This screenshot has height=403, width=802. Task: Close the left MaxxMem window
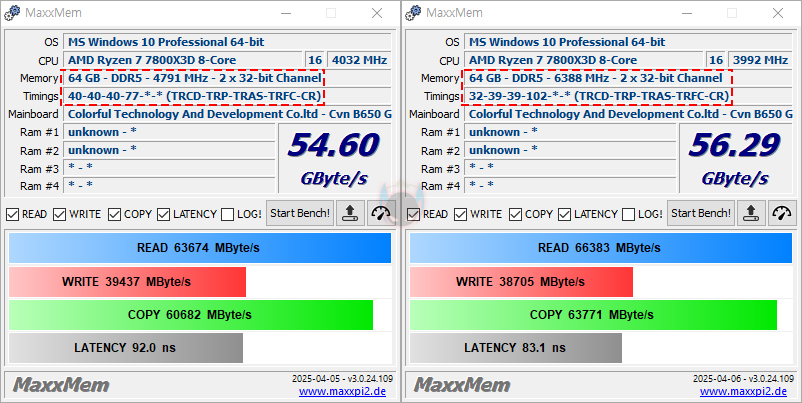tap(377, 13)
